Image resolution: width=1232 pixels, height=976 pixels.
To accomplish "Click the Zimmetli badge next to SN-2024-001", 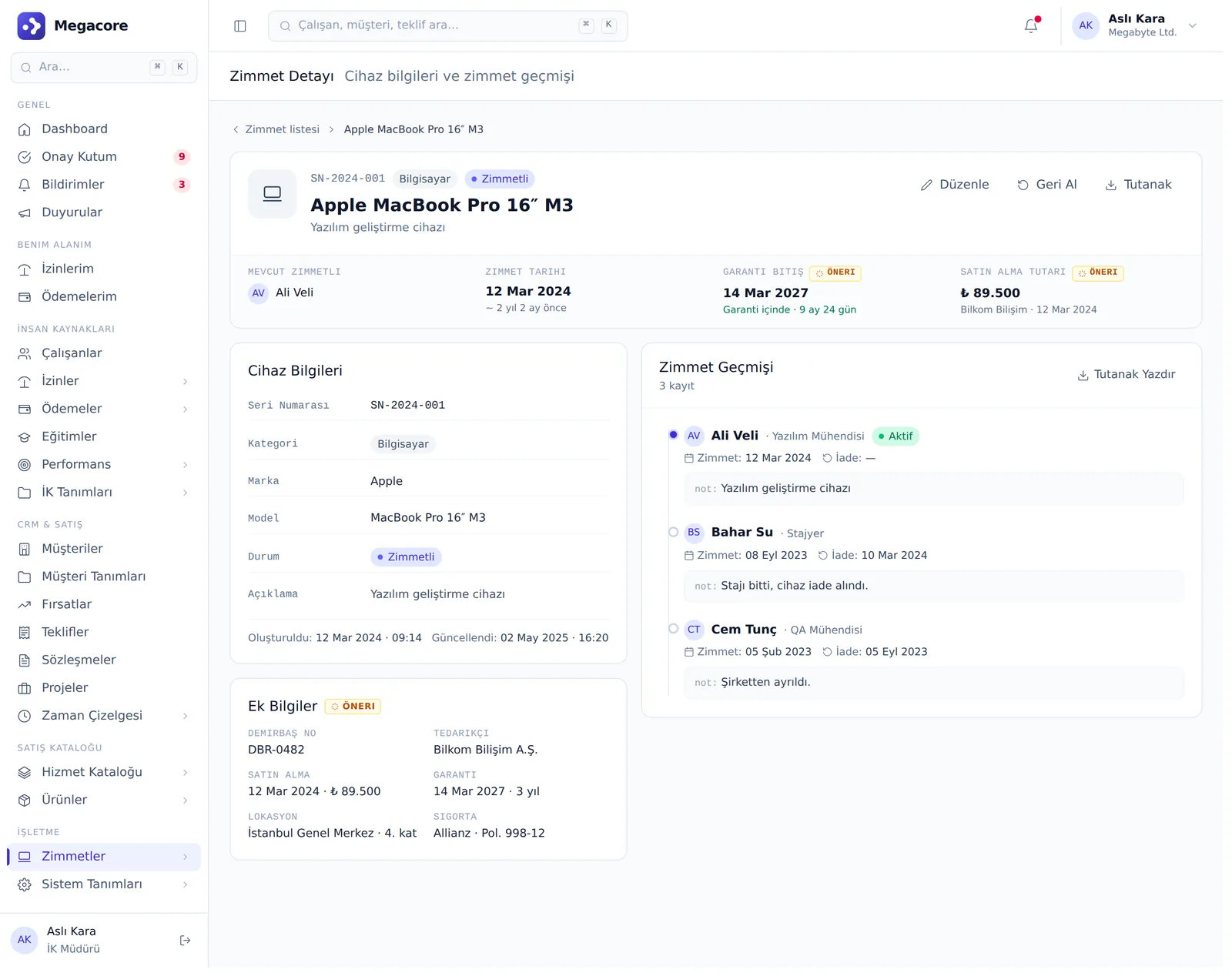I will click(500, 179).
